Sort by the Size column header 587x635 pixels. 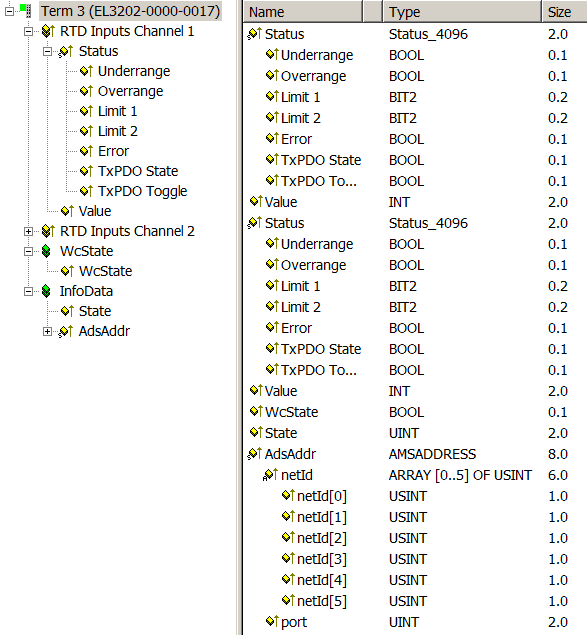(x=565, y=12)
